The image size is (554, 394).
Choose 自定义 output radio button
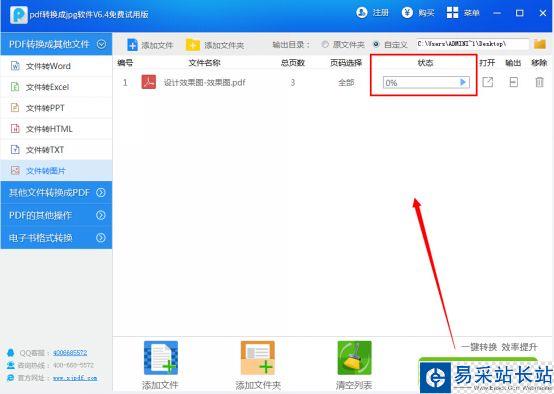coord(376,45)
